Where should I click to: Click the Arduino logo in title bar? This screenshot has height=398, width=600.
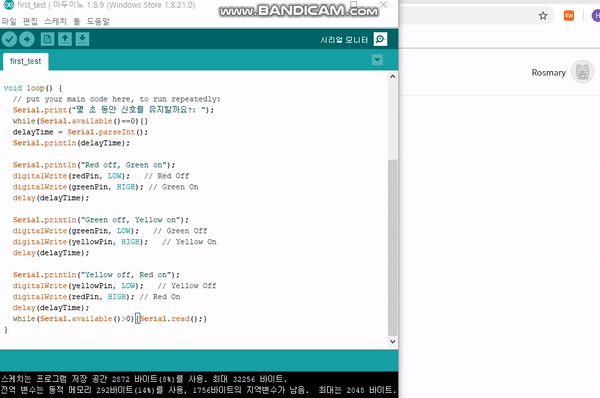(8, 5)
